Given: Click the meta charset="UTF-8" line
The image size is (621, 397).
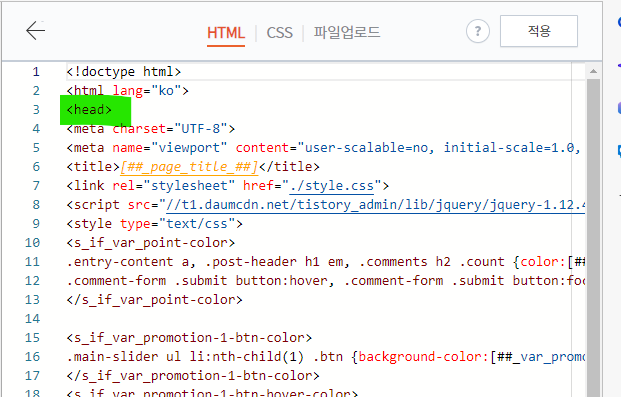Looking at the screenshot, I should [x=150, y=129].
